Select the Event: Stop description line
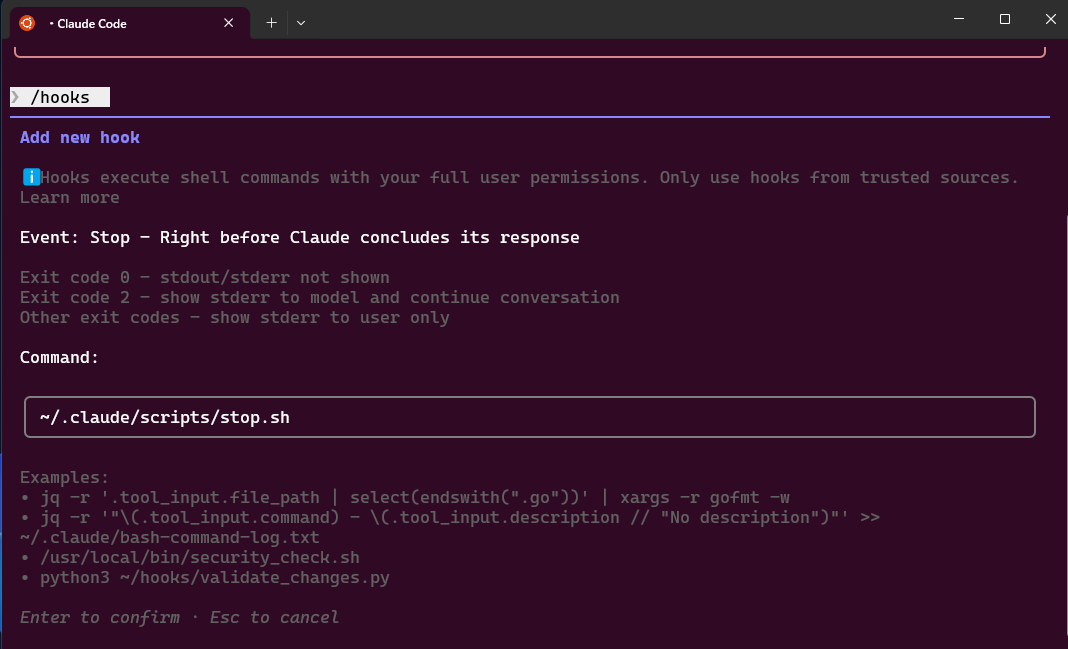The width and height of the screenshot is (1068, 649). coord(299,237)
